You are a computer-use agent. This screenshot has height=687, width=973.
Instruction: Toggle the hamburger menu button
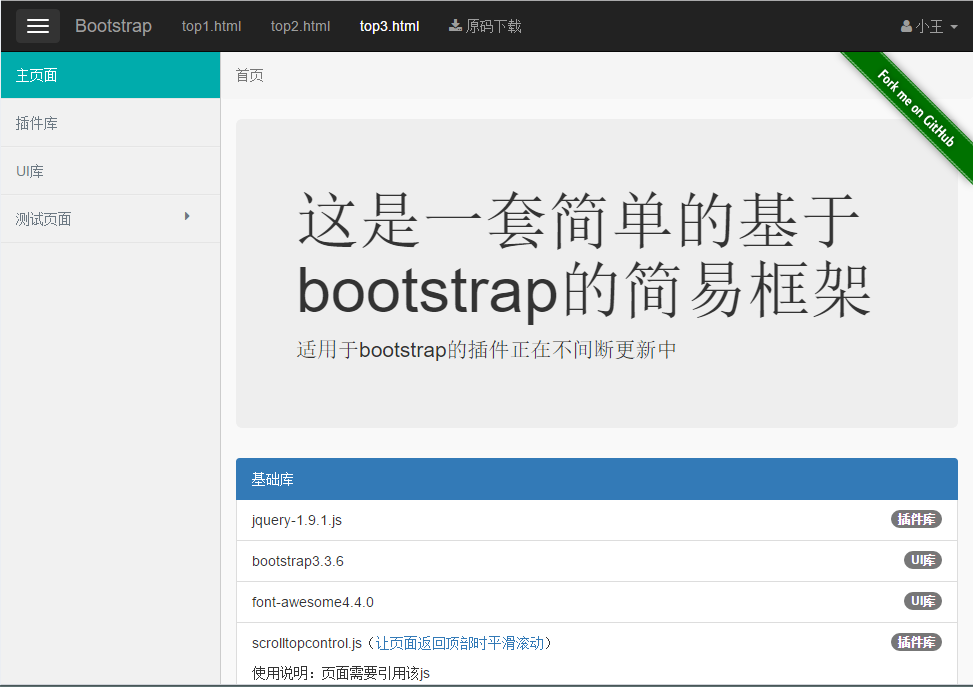click(38, 26)
